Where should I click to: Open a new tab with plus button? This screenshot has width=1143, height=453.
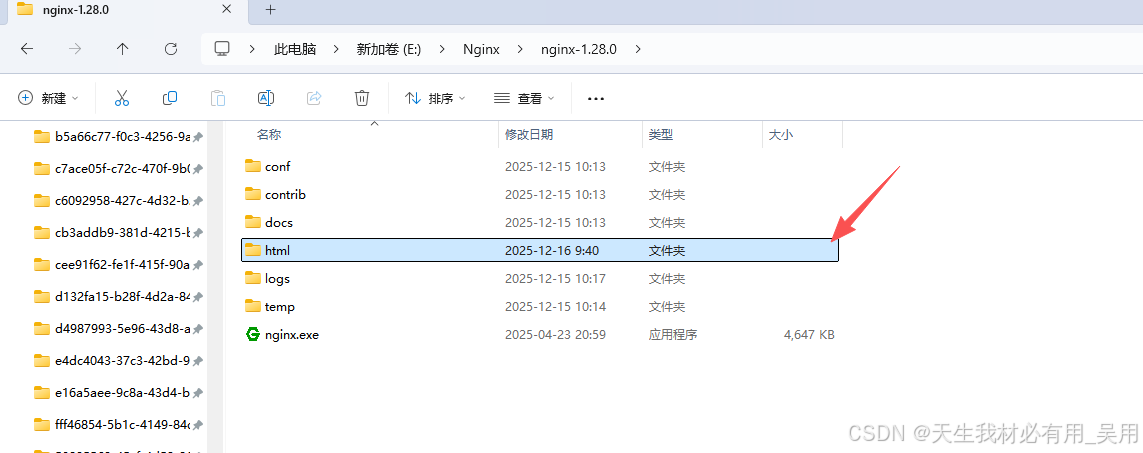point(271,9)
